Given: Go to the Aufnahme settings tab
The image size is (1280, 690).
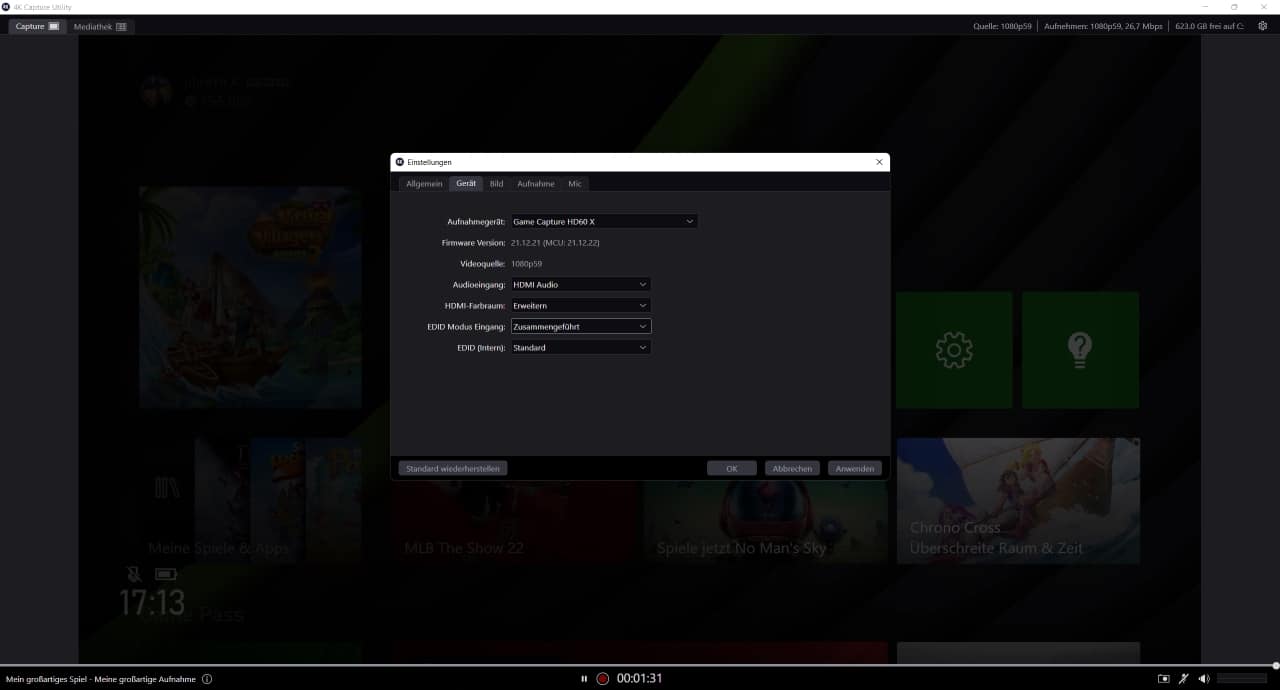Looking at the screenshot, I should pos(536,184).
